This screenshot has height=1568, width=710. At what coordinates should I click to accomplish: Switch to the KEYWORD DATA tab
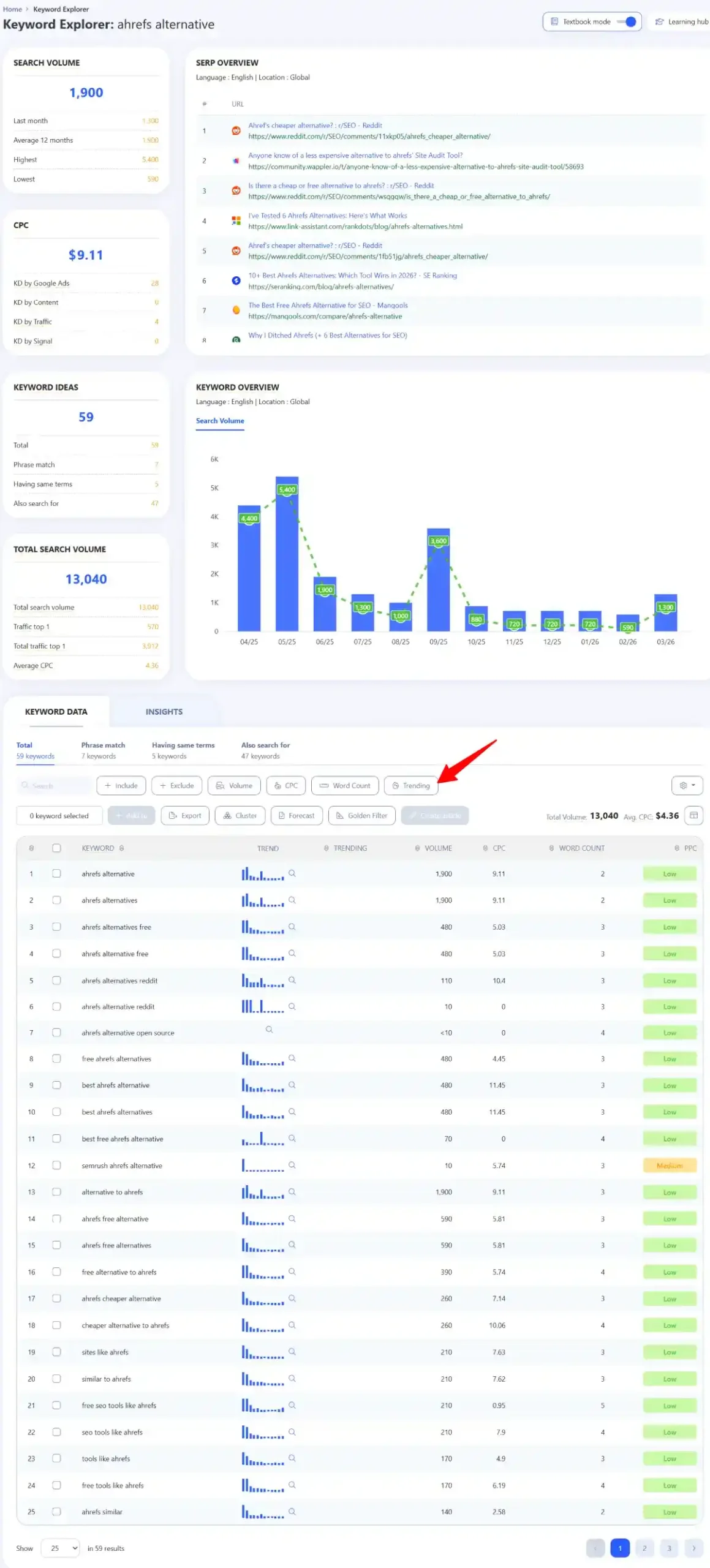[x=56, y=712]
